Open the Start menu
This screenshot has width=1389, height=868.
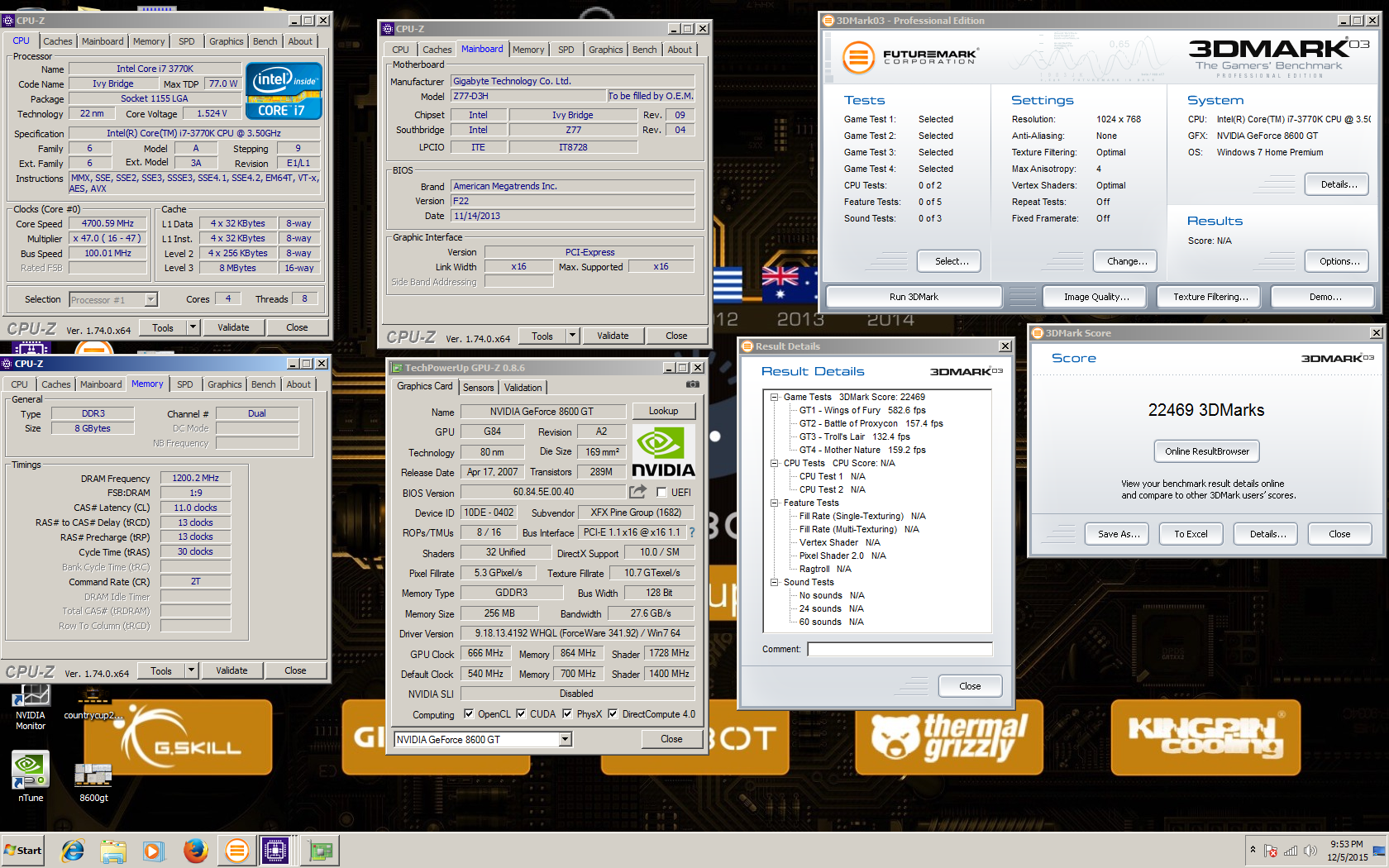pyautogui.click(x=23, y=851)
